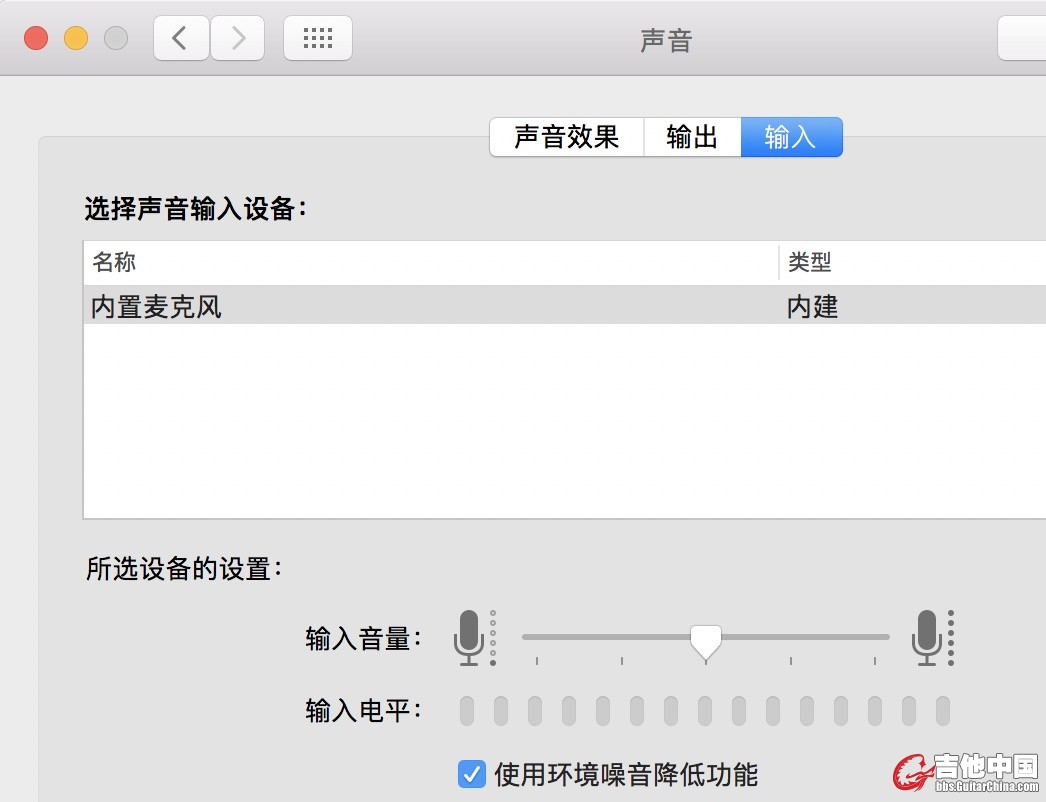Click the back navigation arrow

[x=181, y=39]
